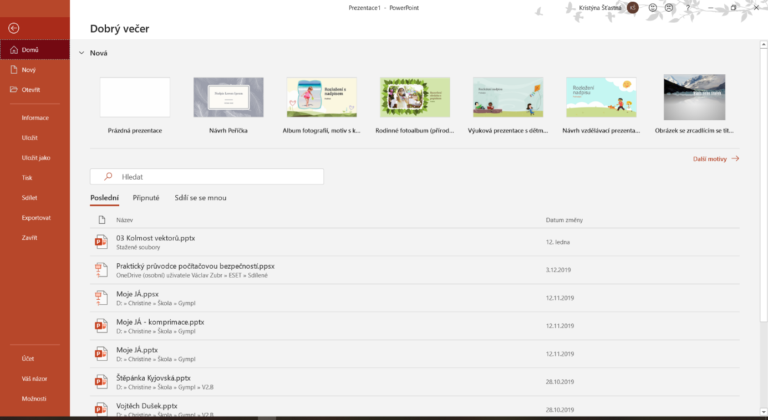Create a Prázdná prezentace from thumbnail
Viewport: 768px width, 420px height.
135,98
